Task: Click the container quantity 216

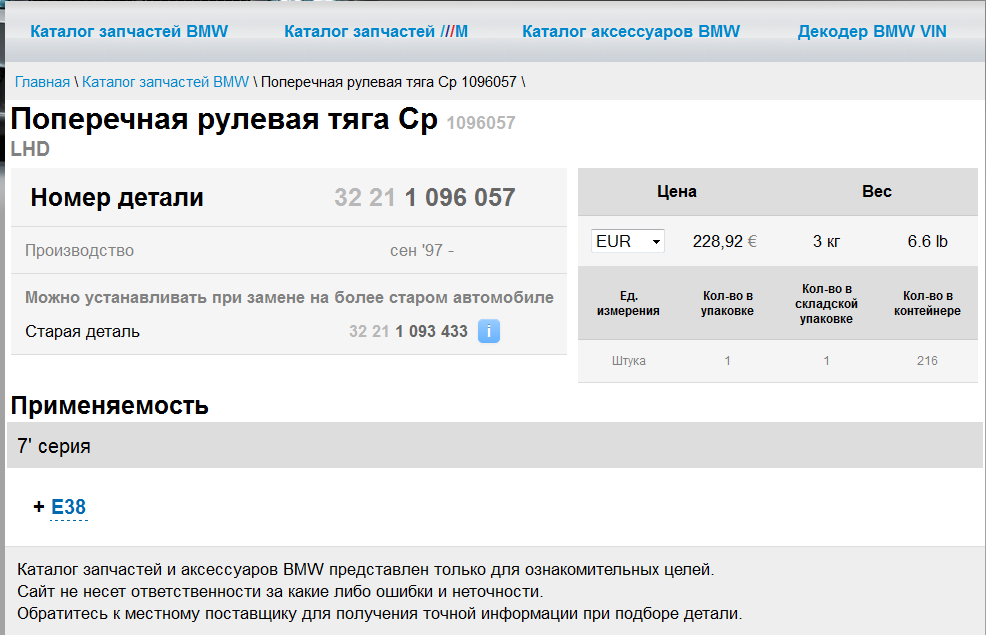Action: click(927, 361)
